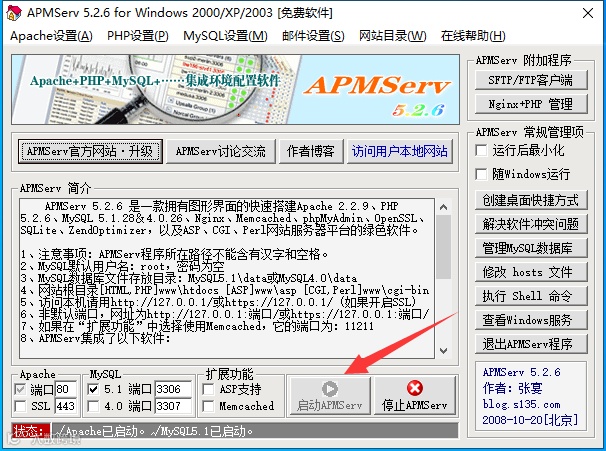Enable ASP支持 checkbox
This screenshot has width=606, height=451.
point(208,390)
